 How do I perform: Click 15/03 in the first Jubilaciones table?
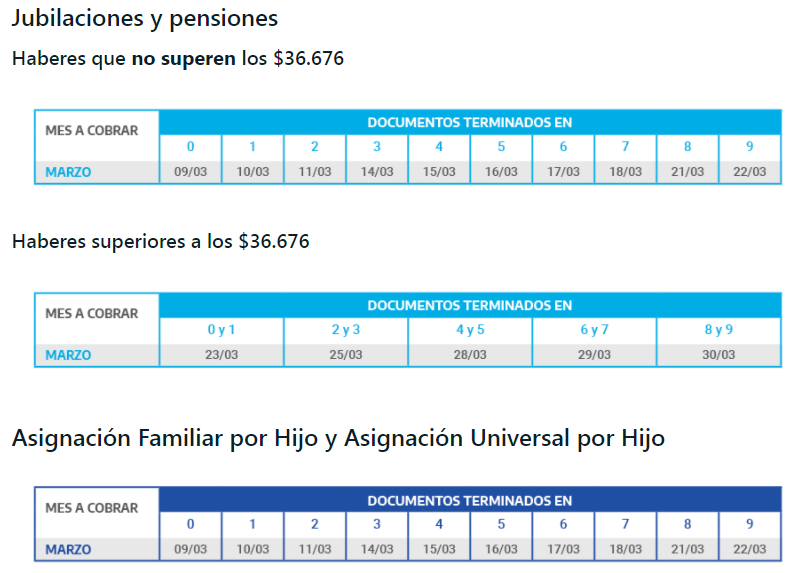pyautogui.click(x=439, y=172)
